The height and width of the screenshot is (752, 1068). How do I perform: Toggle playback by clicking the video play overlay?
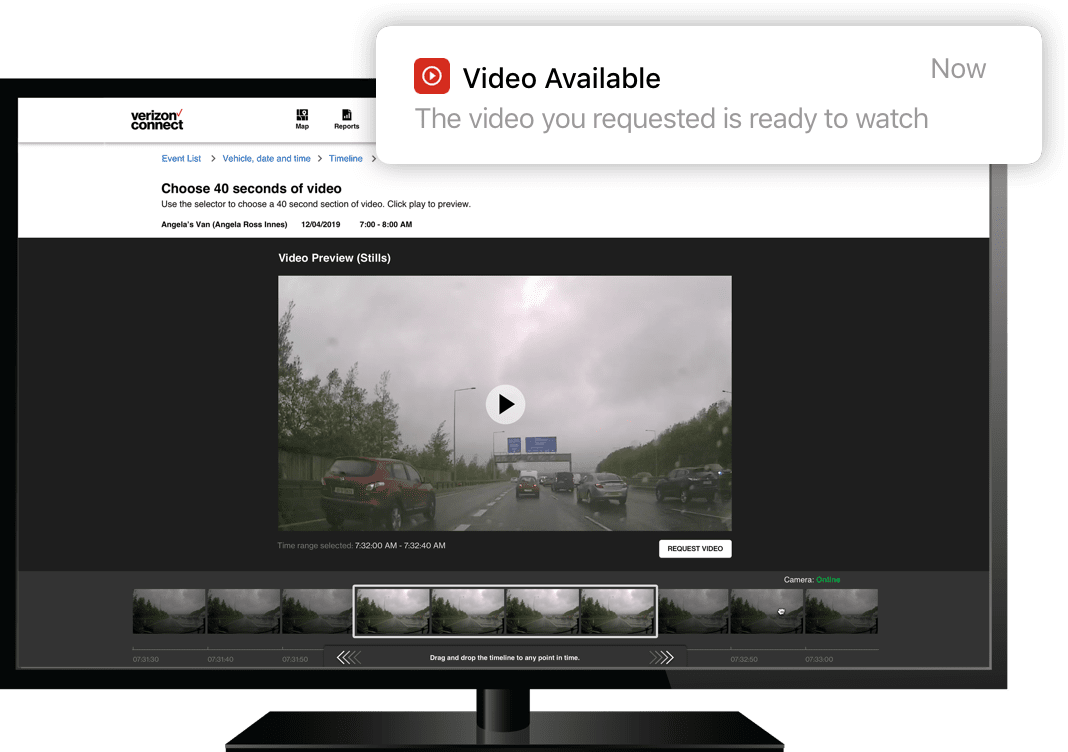[505, 404]
